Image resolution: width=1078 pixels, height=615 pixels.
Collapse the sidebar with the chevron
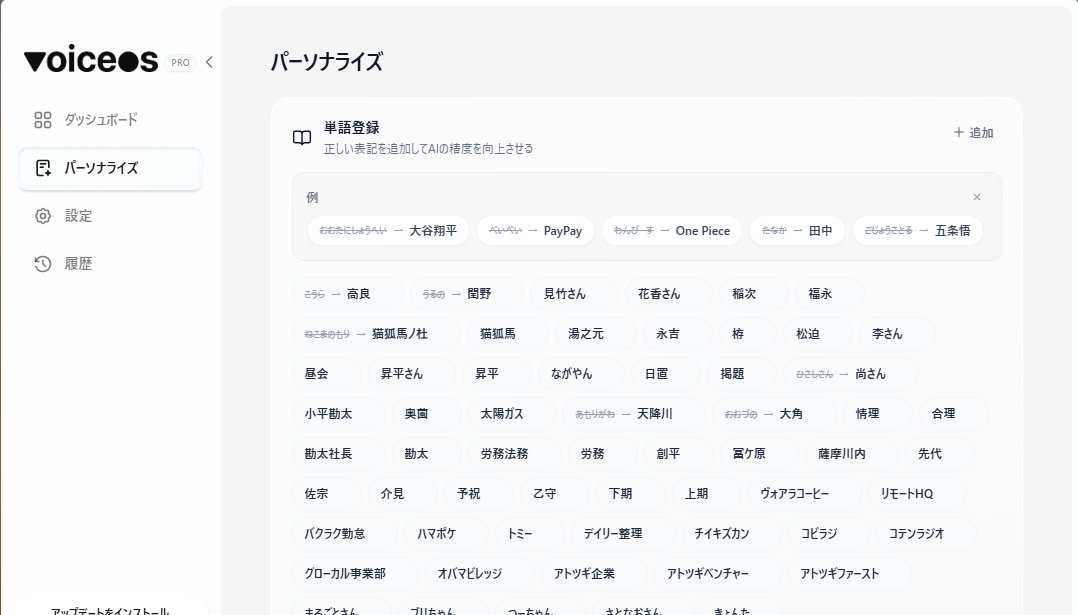click(209, 63)
